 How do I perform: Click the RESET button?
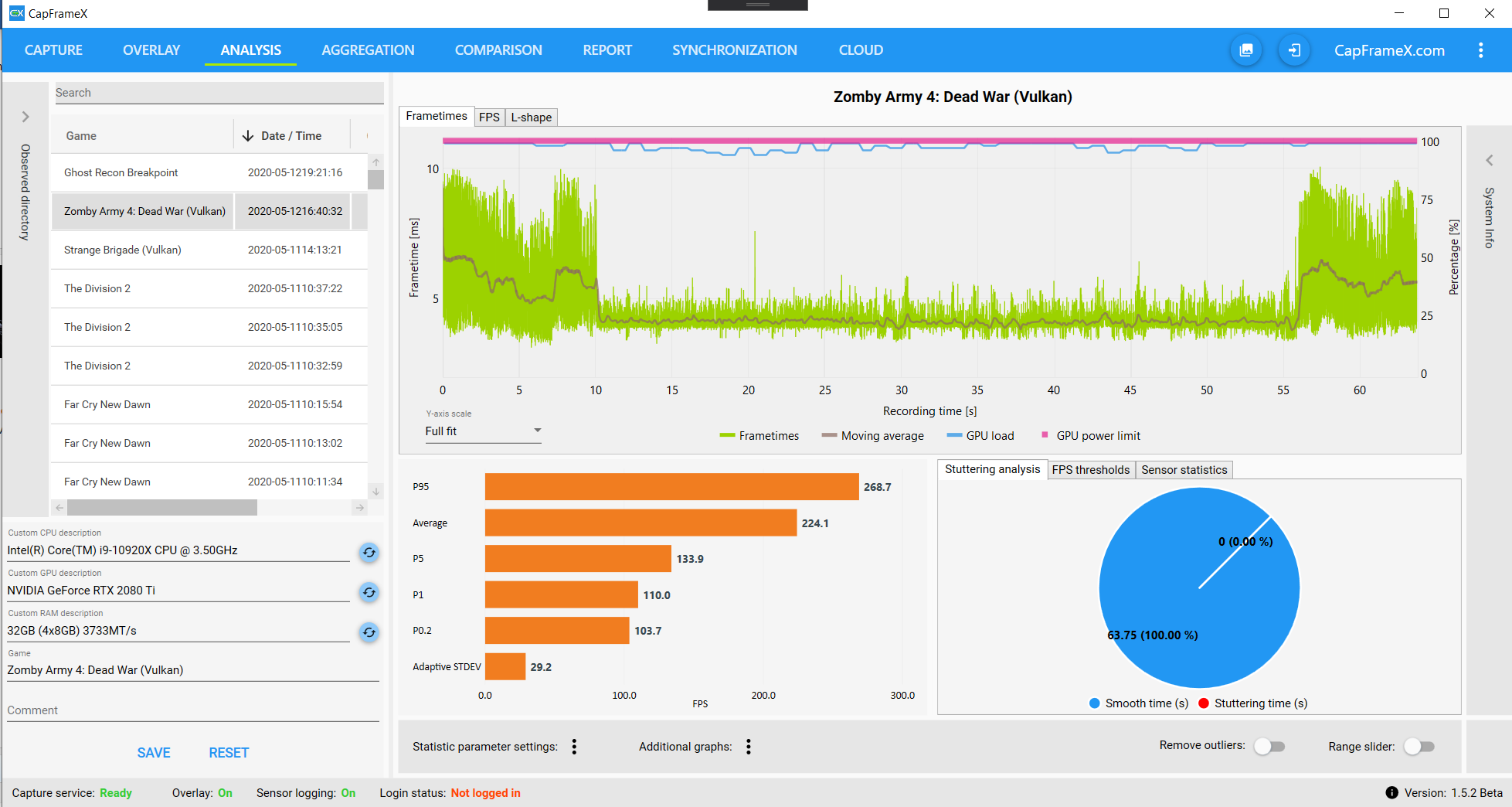pyautogui.click(x=229, y=753)
